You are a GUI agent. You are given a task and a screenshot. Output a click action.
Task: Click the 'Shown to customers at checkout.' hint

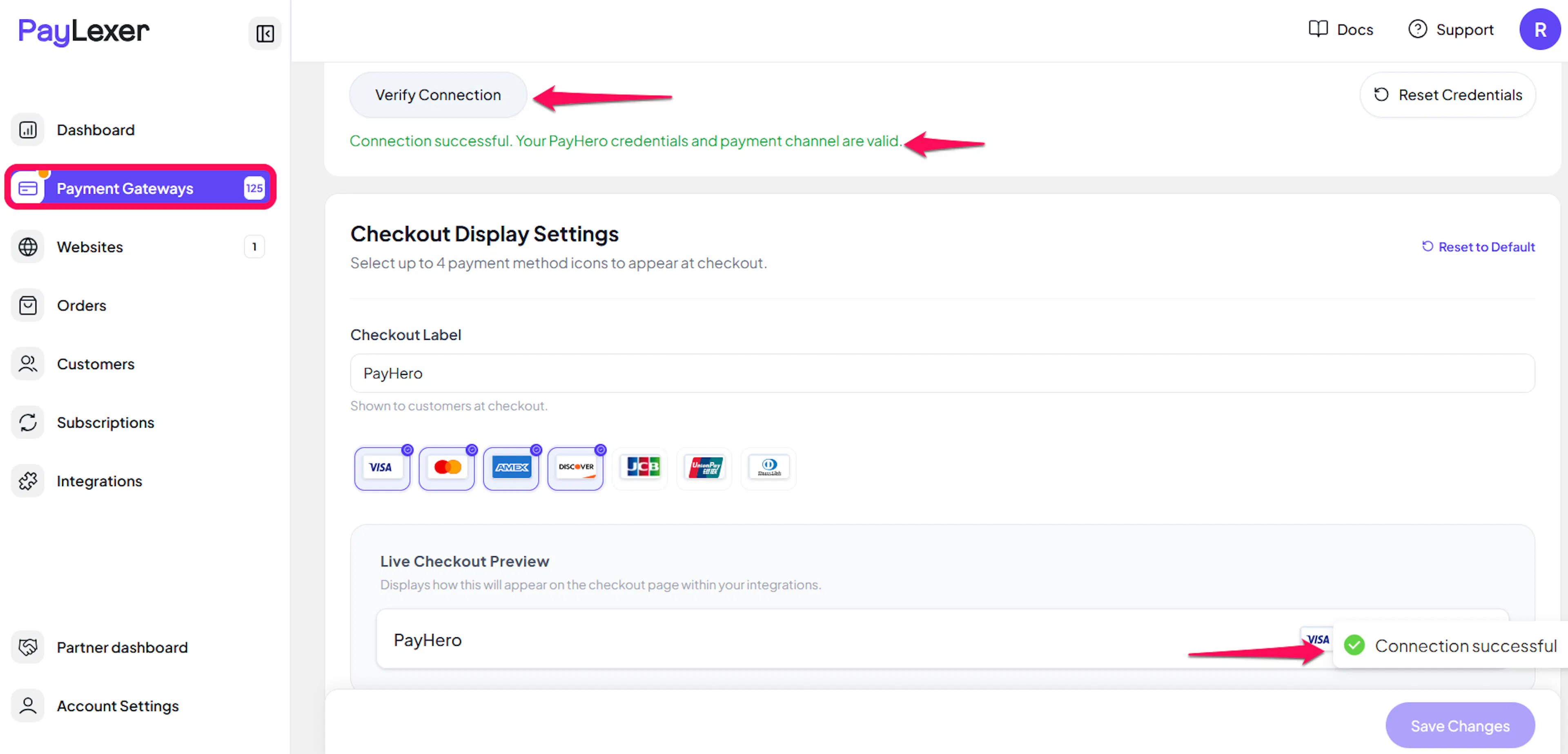(449, 406)
